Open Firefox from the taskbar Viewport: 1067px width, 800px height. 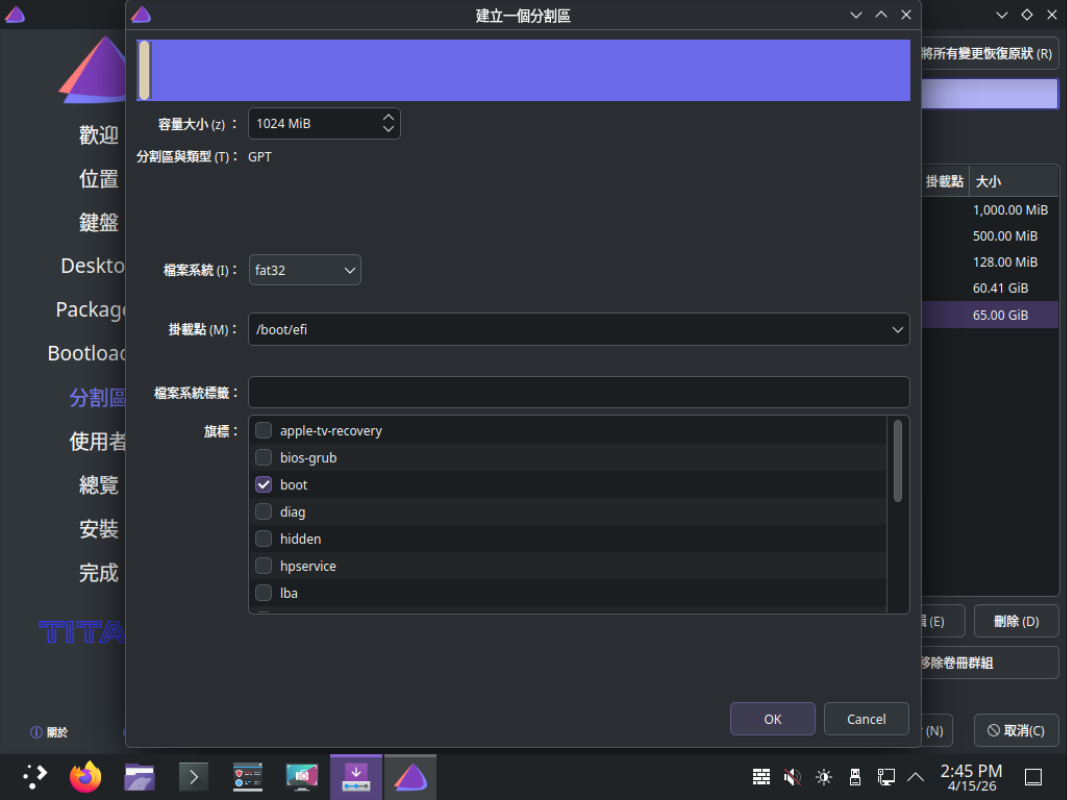pyautogui.click(x=86, y=776)
